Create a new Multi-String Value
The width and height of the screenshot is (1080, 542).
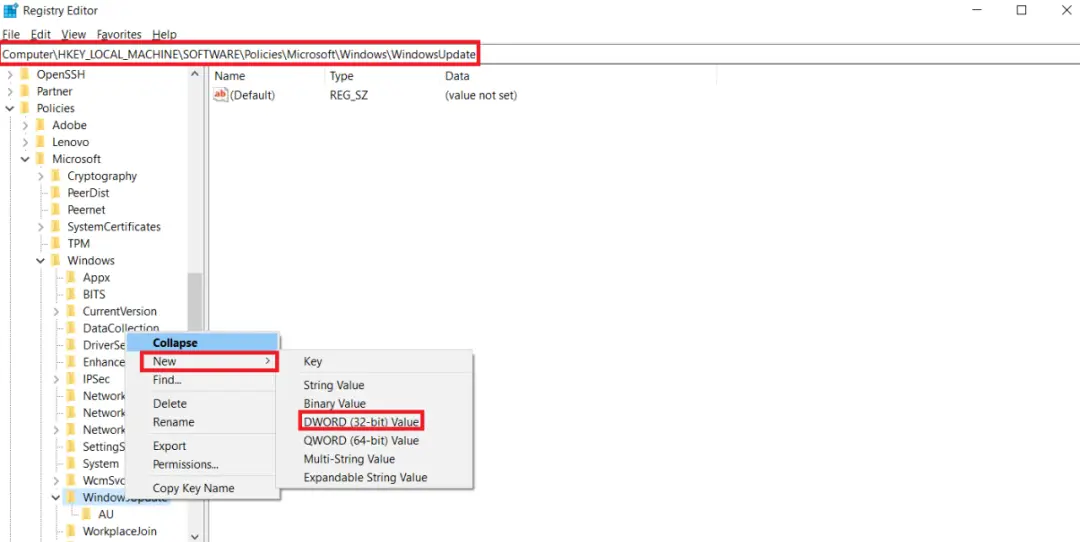click(x=375, y=459)
